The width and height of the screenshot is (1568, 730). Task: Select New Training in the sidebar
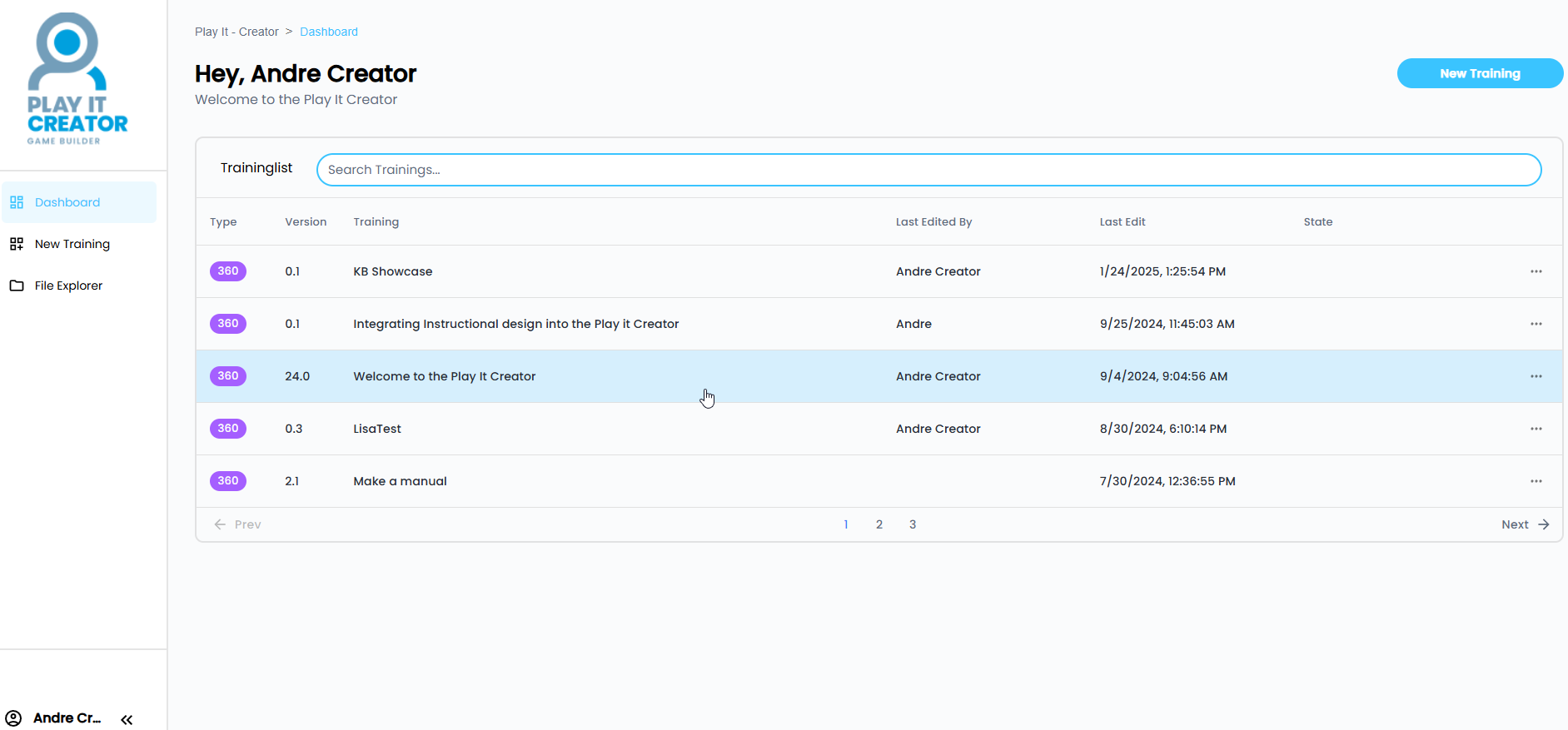coord(72,244)
